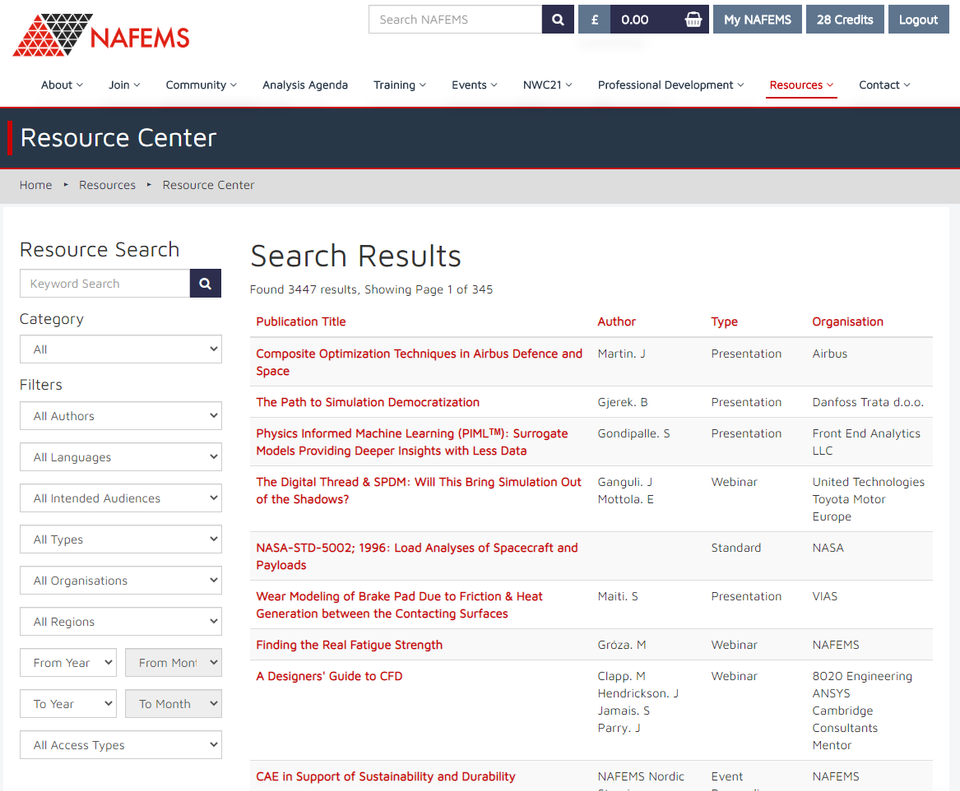
Task: Open the All Types filter dropdown
Action: click(120, 539)
